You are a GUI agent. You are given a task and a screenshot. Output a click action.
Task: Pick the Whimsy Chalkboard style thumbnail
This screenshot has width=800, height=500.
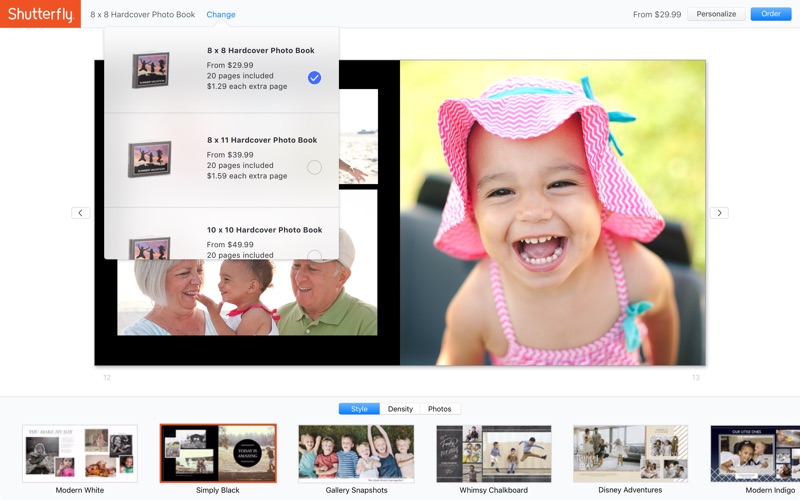(x=493, y=453)
